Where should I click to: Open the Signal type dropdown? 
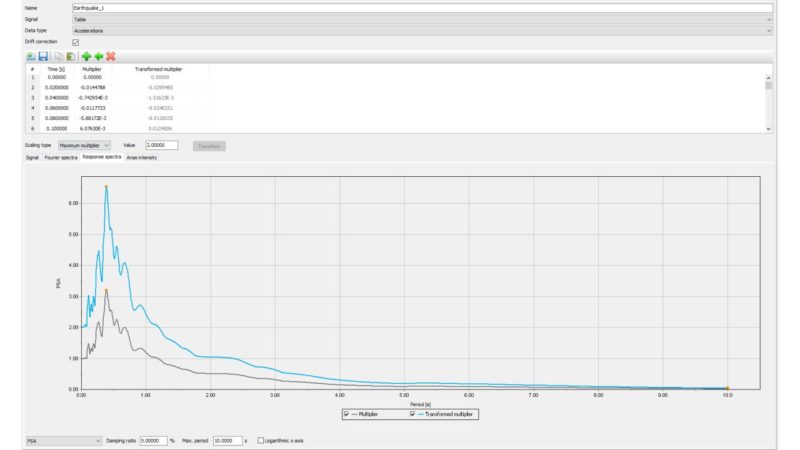(422, 19)
